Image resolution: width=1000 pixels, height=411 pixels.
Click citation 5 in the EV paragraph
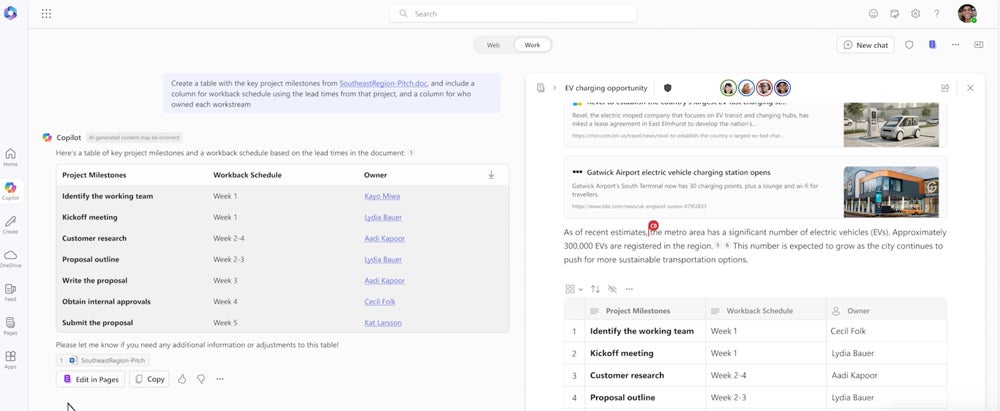718,245
